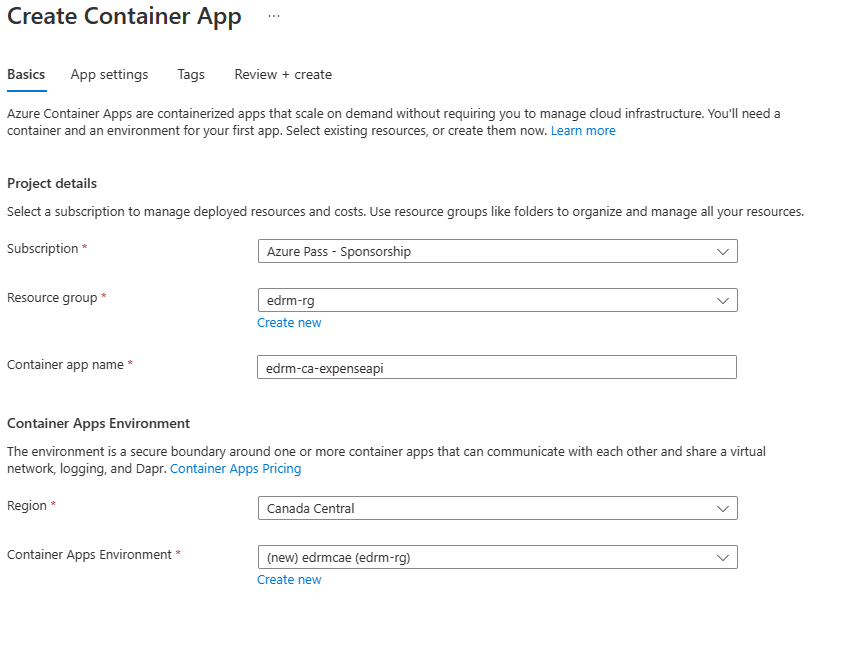
Task: Click Create new below Resource group
Action: (x=289, y=323)
